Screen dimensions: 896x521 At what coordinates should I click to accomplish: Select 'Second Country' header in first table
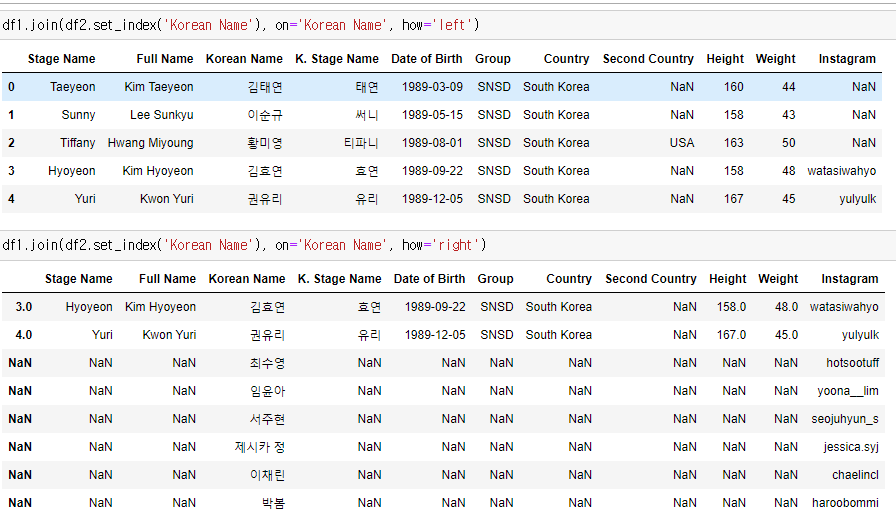[648, 59]
